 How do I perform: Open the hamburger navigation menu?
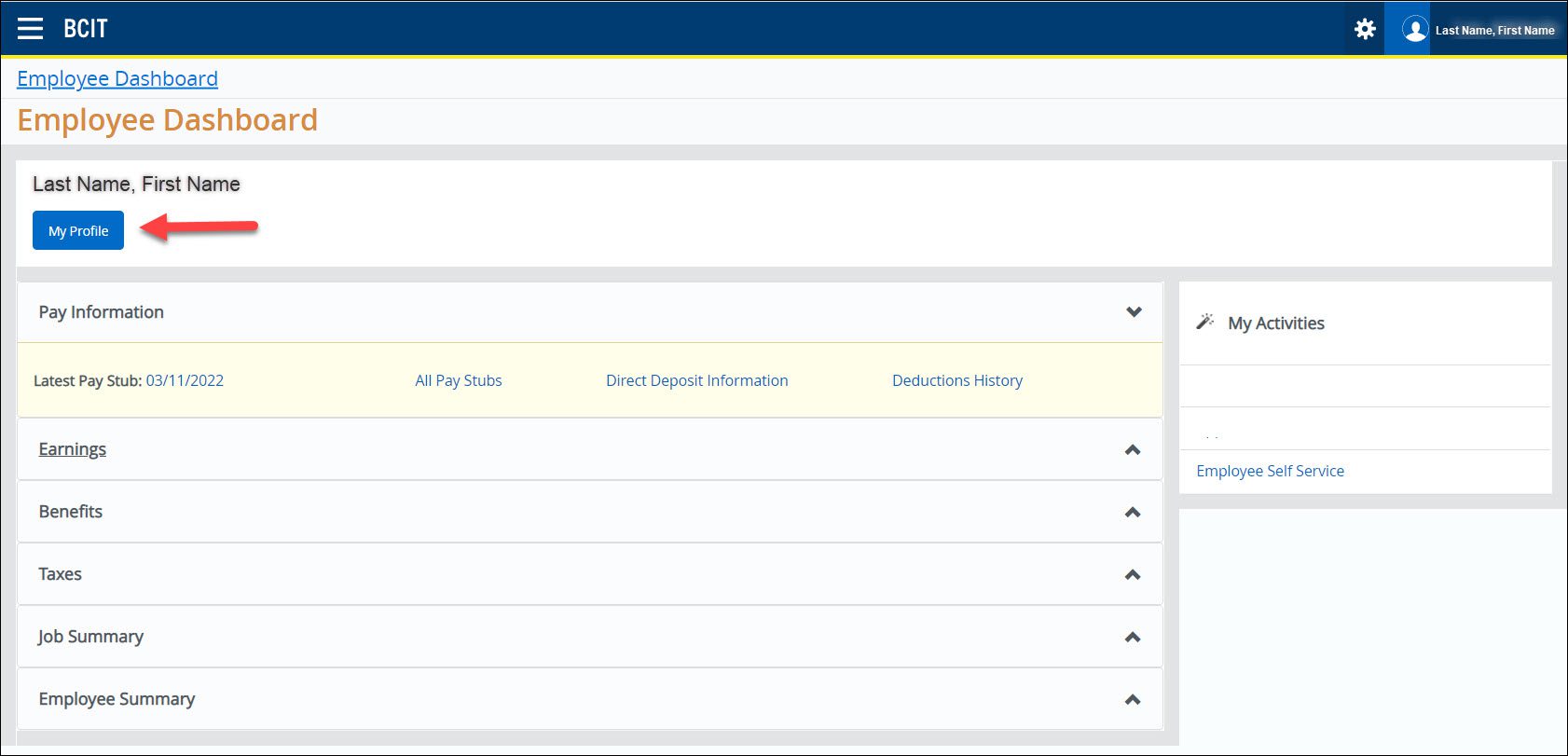30,29
